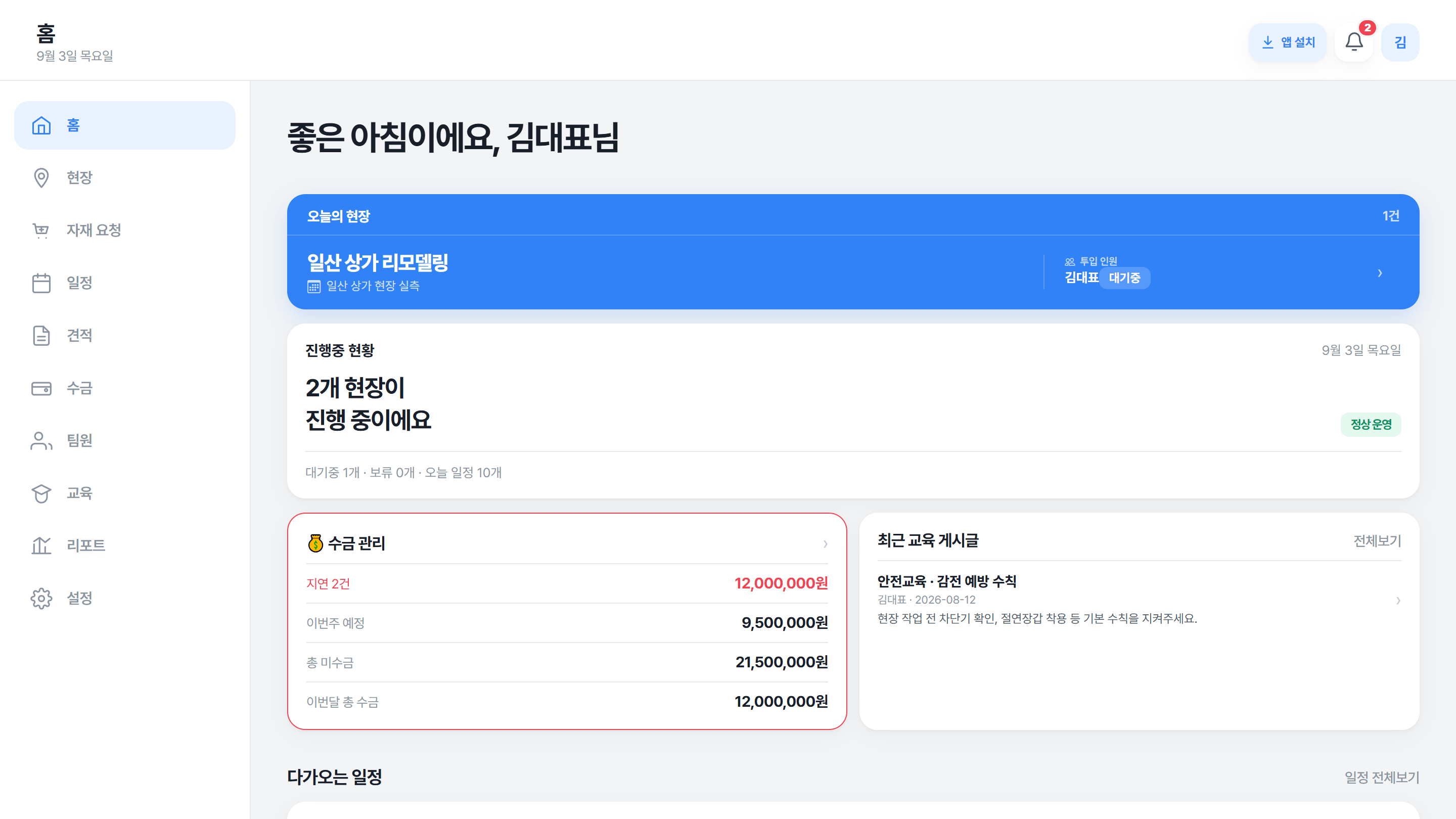Open 수금 관리 via its chevron

(825, 544)
